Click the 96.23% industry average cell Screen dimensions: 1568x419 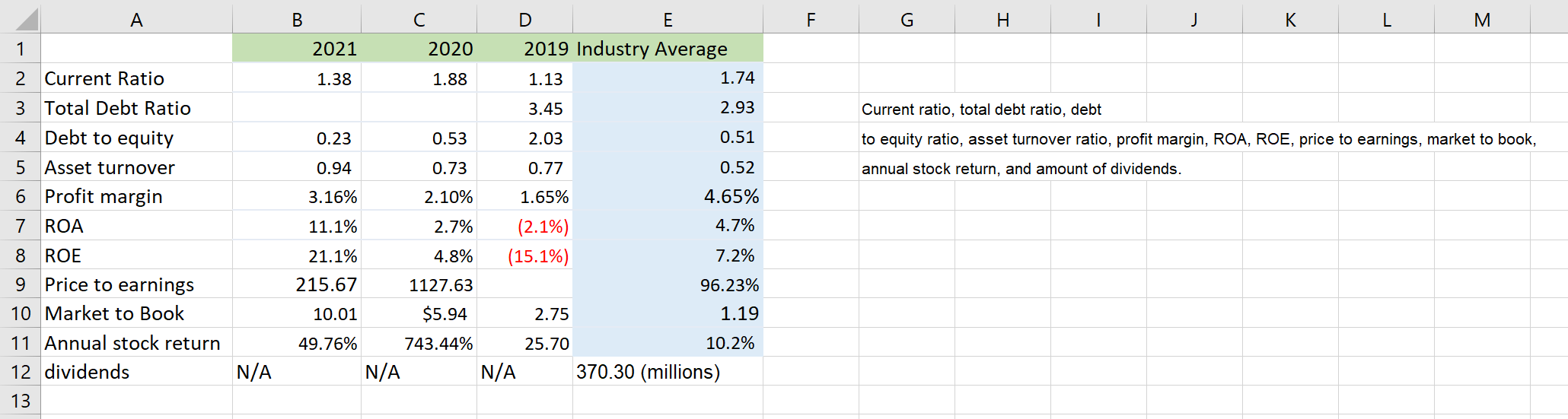[x=668, y=284]
